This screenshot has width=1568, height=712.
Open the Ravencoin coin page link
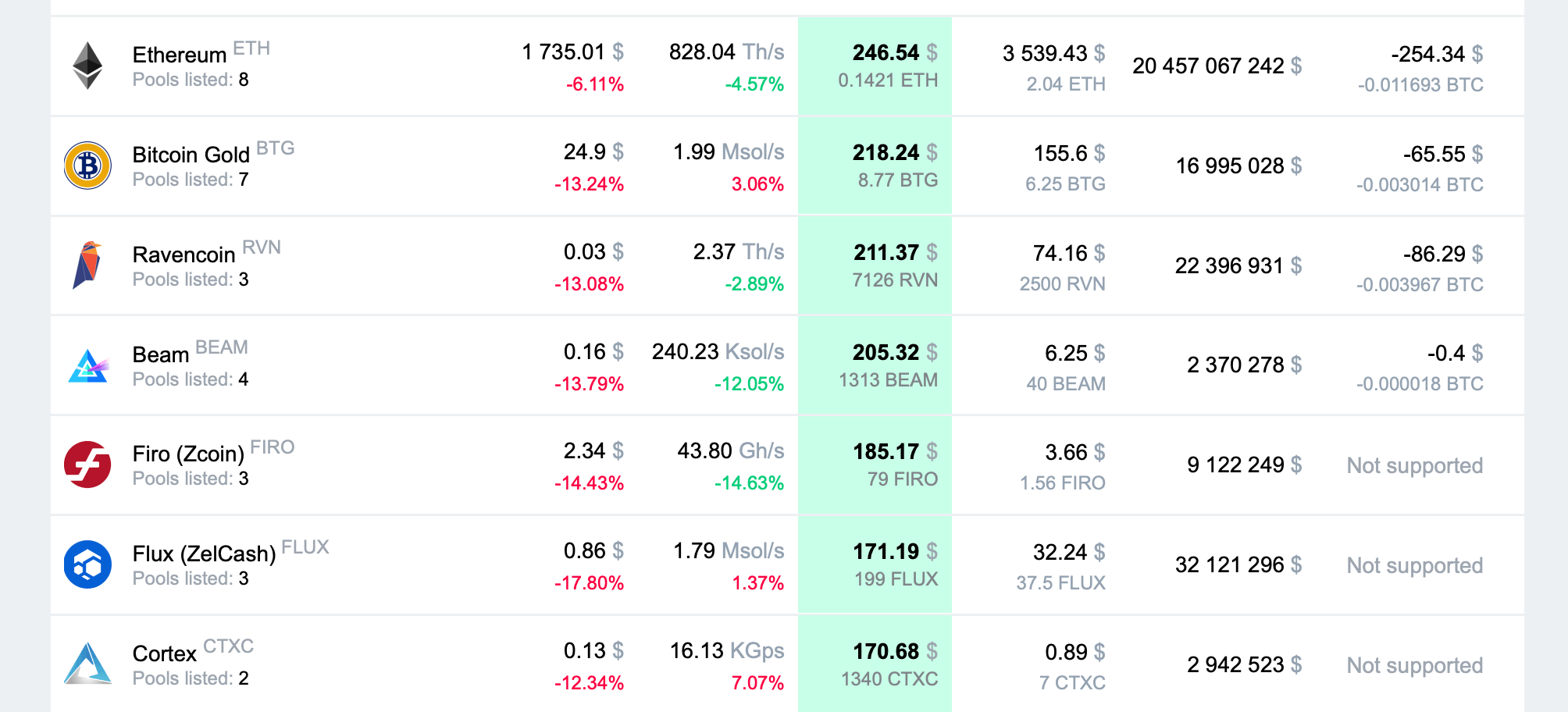(x=184, y=255)
